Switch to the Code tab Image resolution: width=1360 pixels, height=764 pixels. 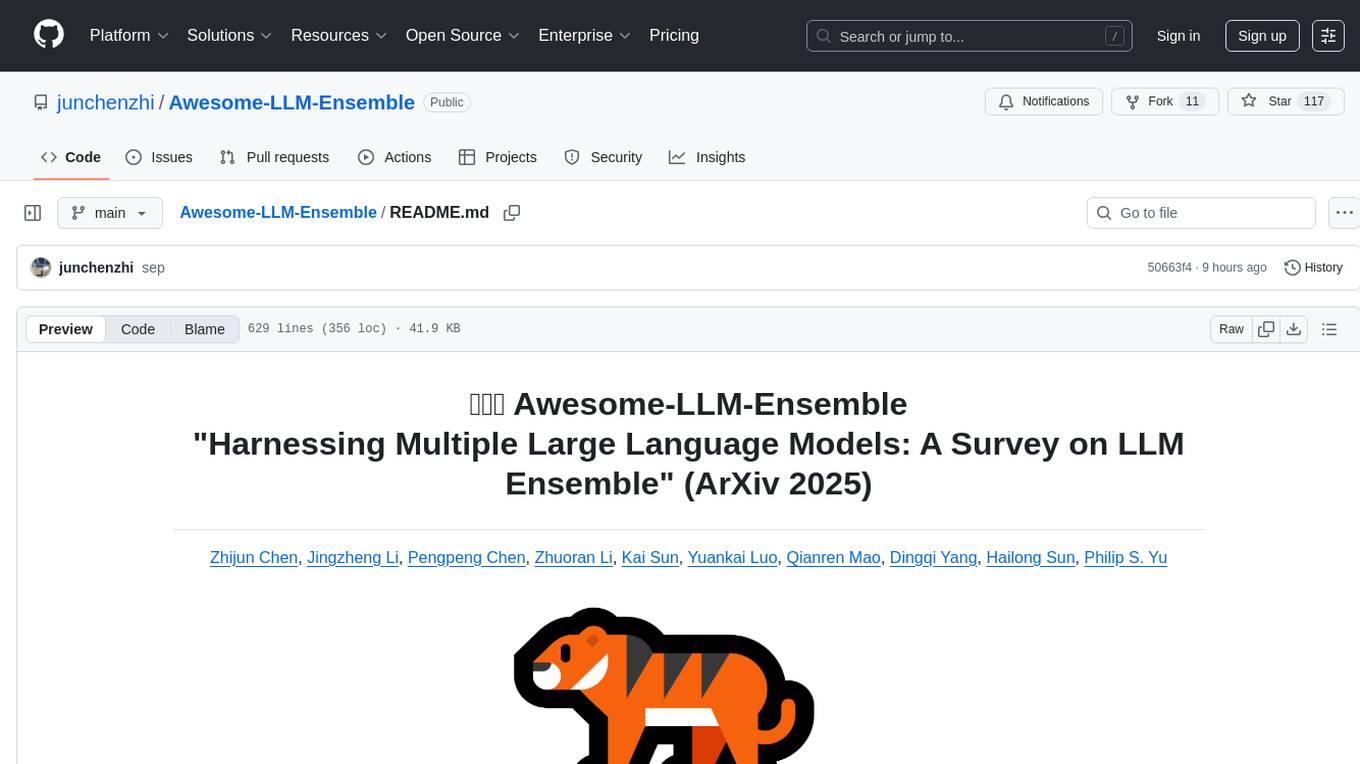(71, 157)
